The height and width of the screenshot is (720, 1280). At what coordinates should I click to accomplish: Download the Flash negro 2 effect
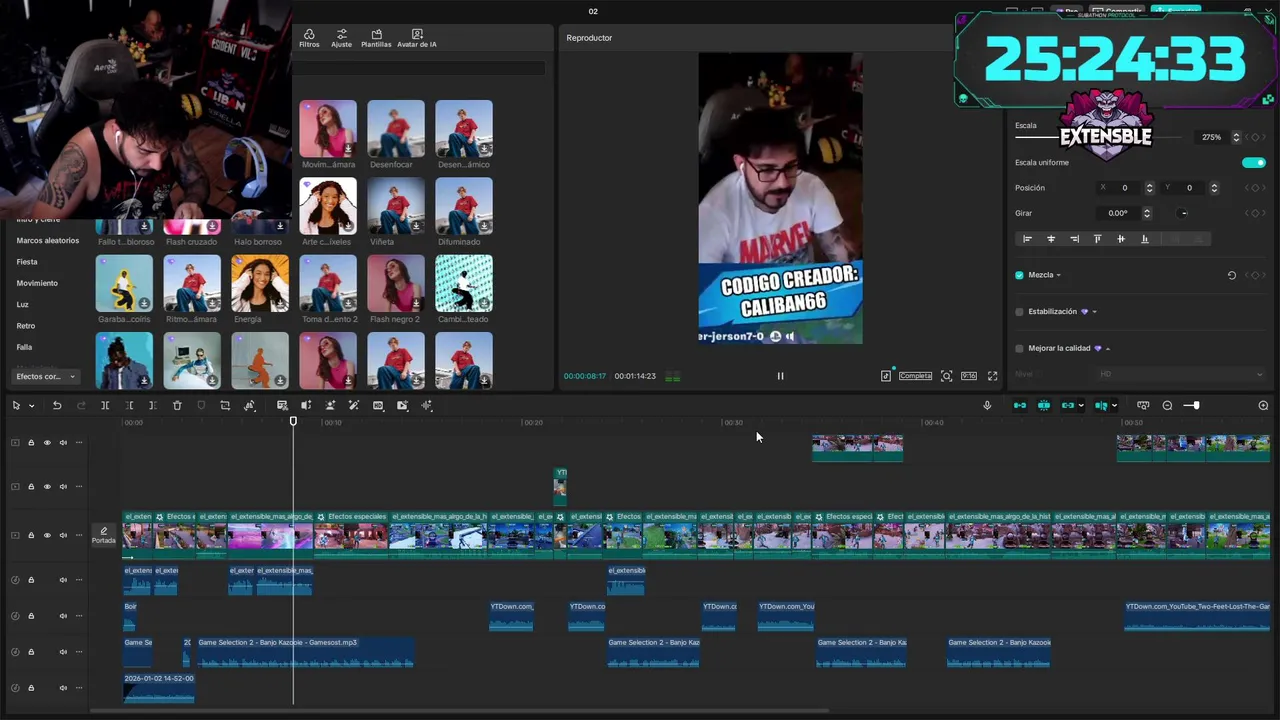pyautogui.click(x=417, y=303)
